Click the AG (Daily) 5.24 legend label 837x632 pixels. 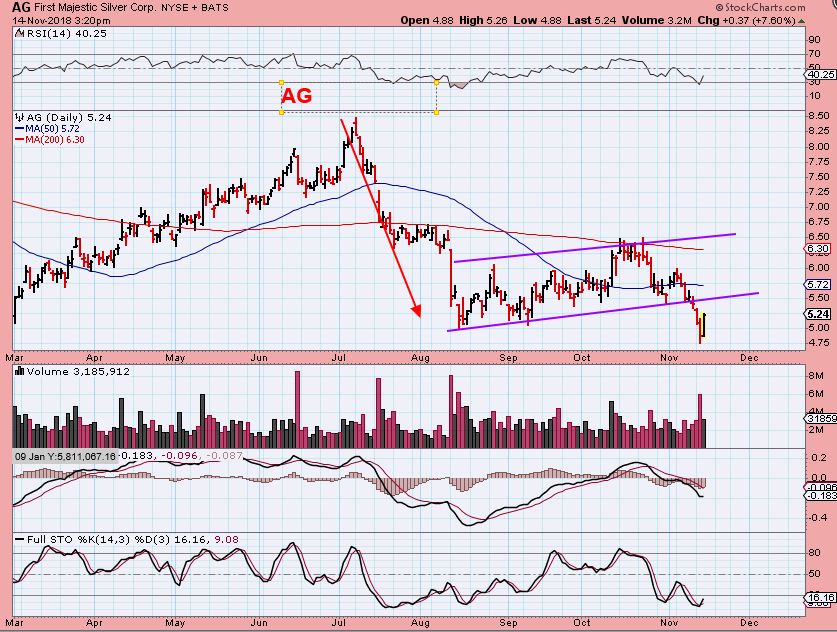(69, 117)
